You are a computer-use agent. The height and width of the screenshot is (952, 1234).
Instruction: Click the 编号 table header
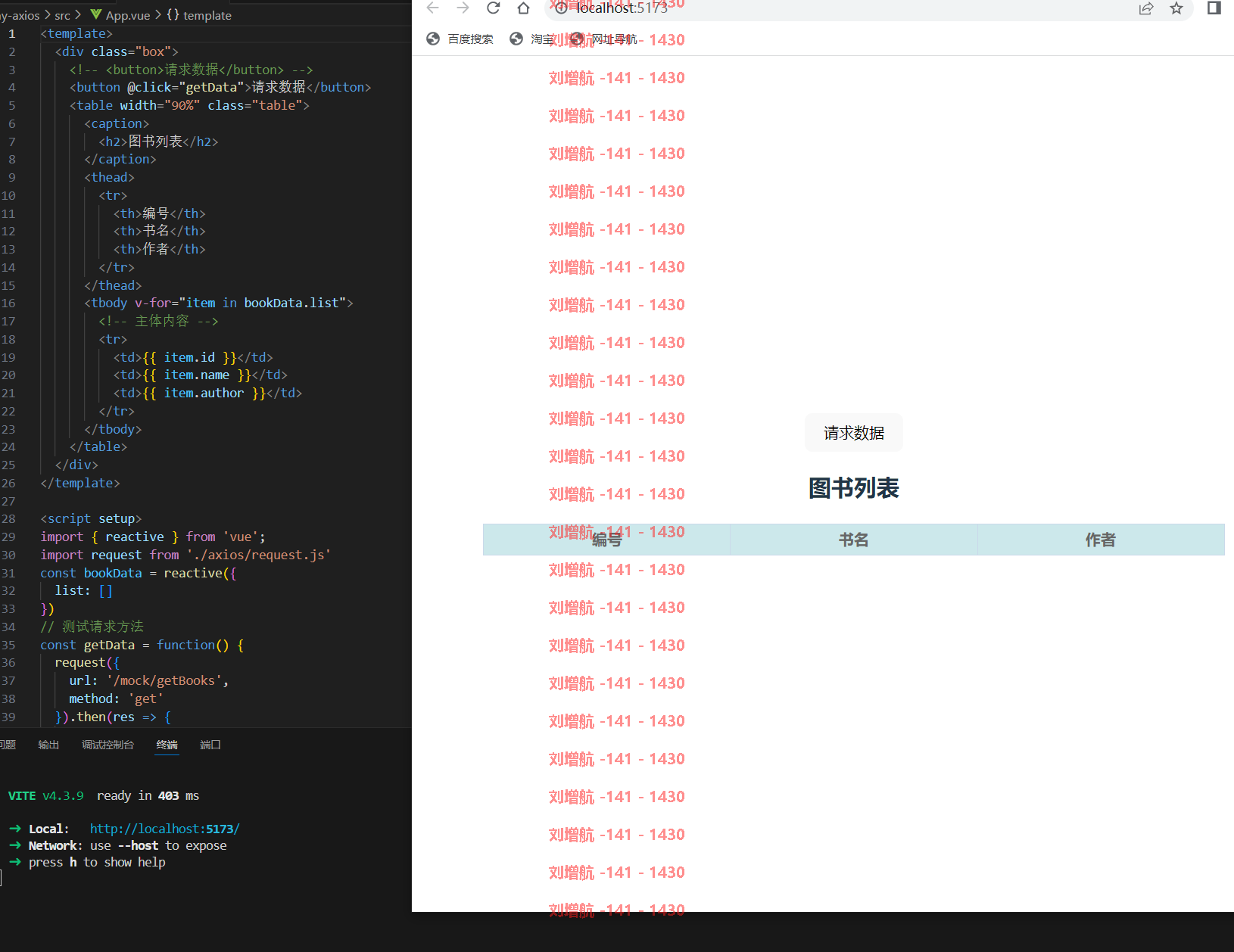[606, 540]
